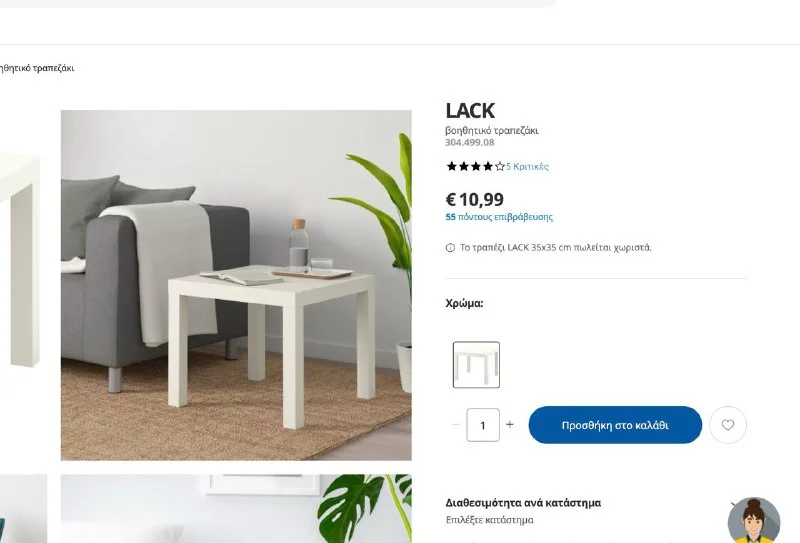
Task: Click the LACK product title
Action: (x=470, y=111)
